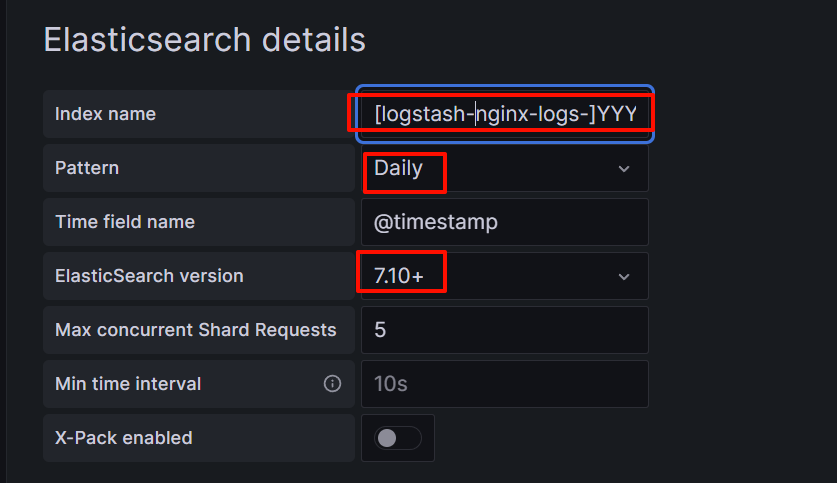Click the YYY text in Index name

[617, 114]
